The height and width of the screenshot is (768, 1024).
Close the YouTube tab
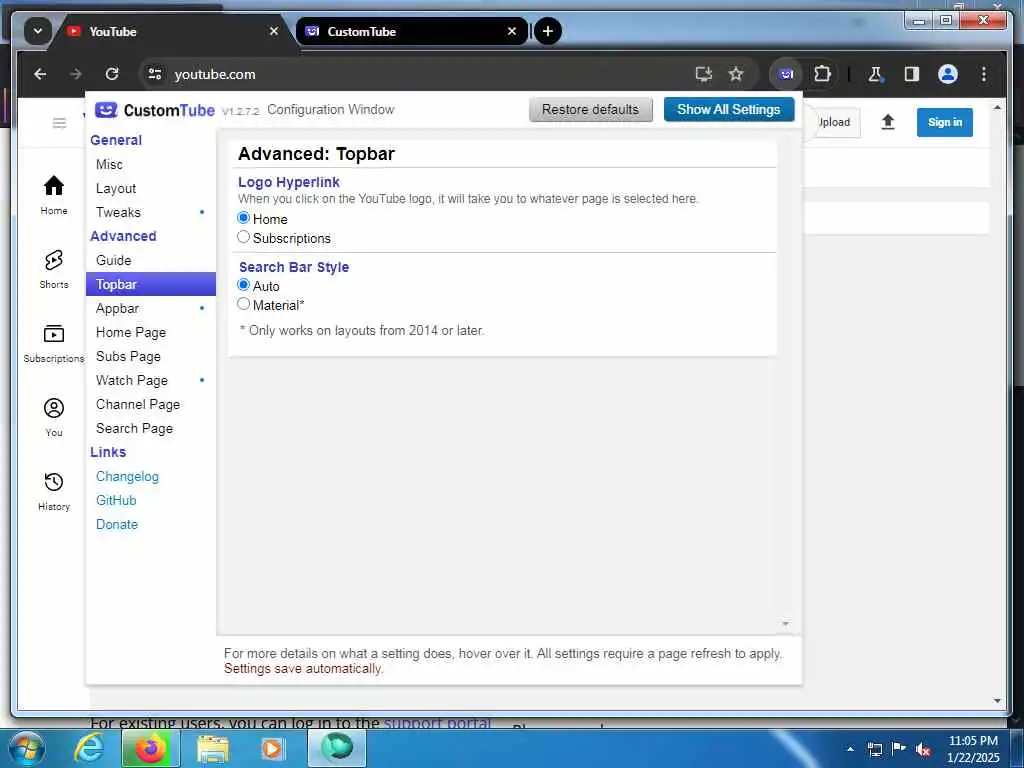[x=274, y=31]
